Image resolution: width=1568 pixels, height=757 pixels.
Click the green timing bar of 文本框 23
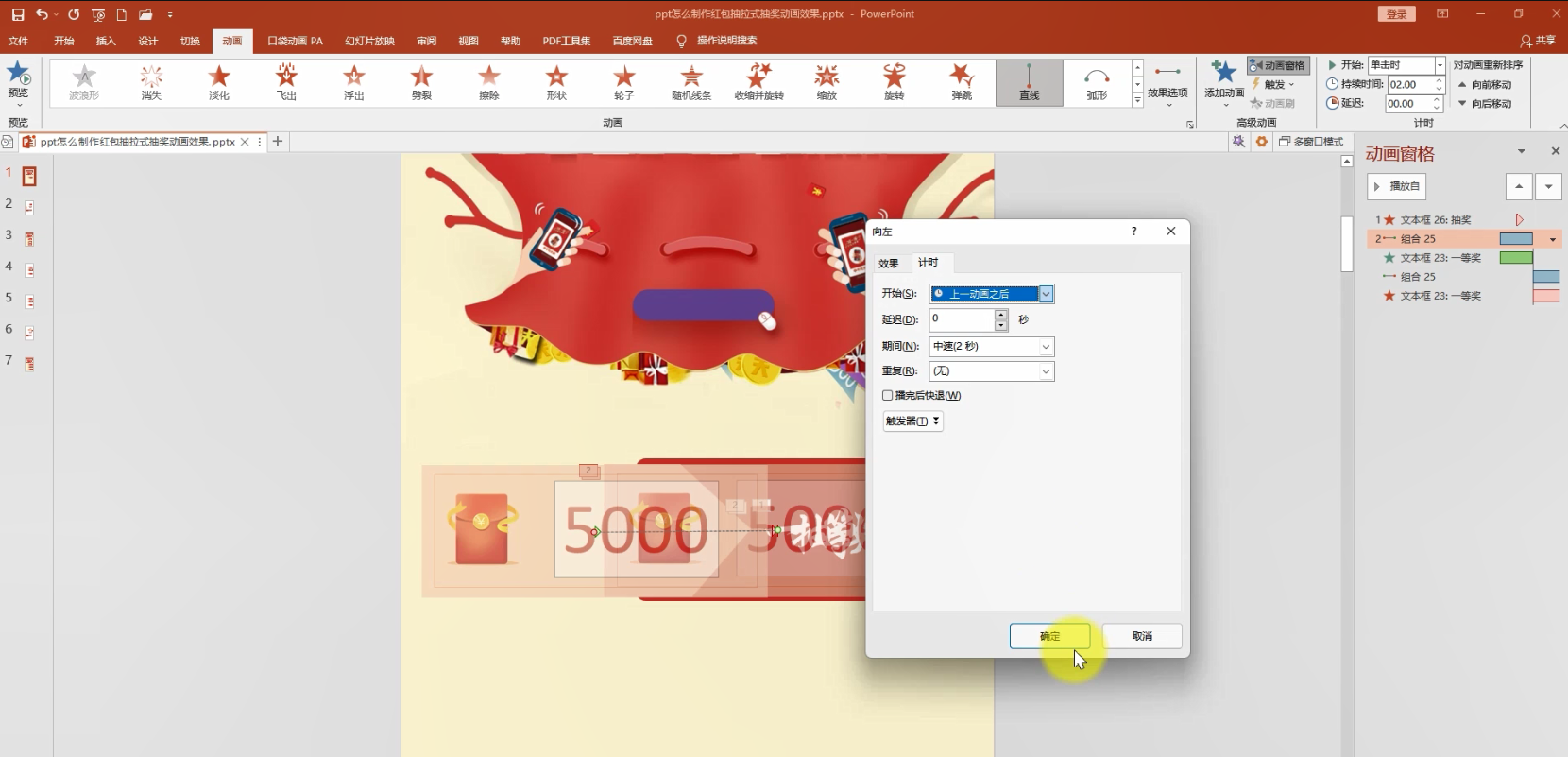click(x=1516, y=258)
